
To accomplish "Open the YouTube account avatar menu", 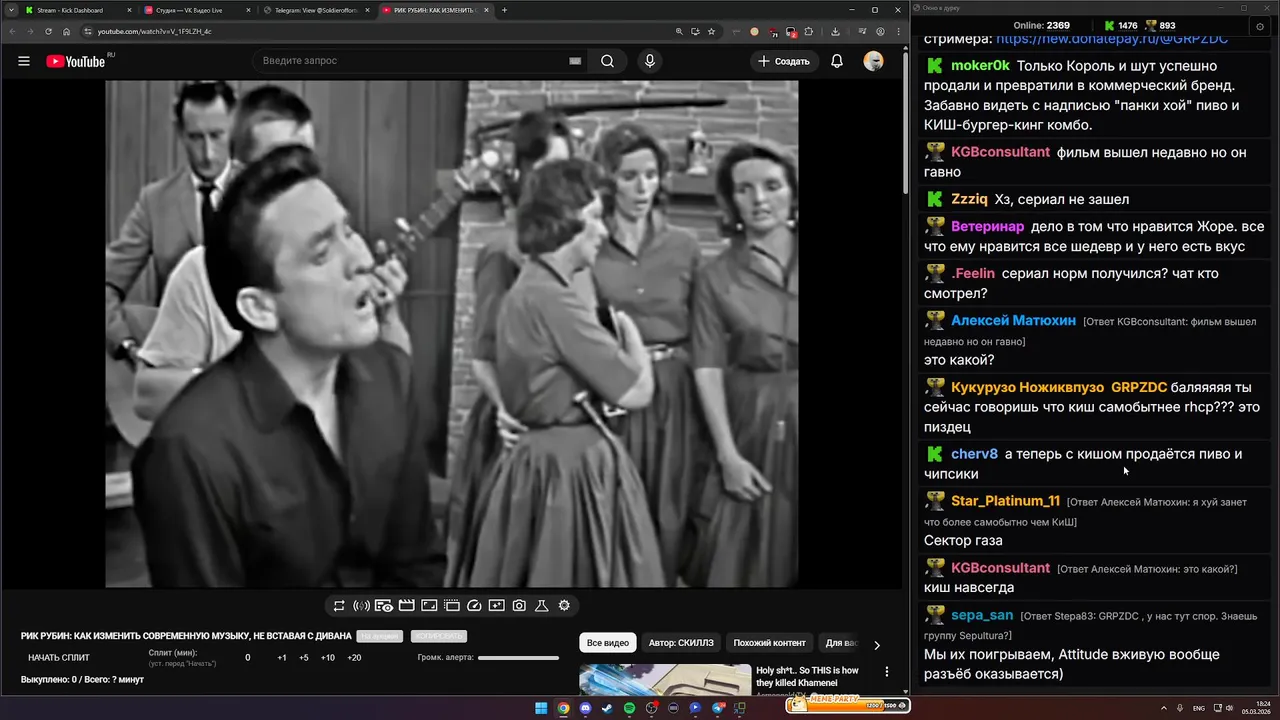I will pyautogui.click(x=873, y=61).
